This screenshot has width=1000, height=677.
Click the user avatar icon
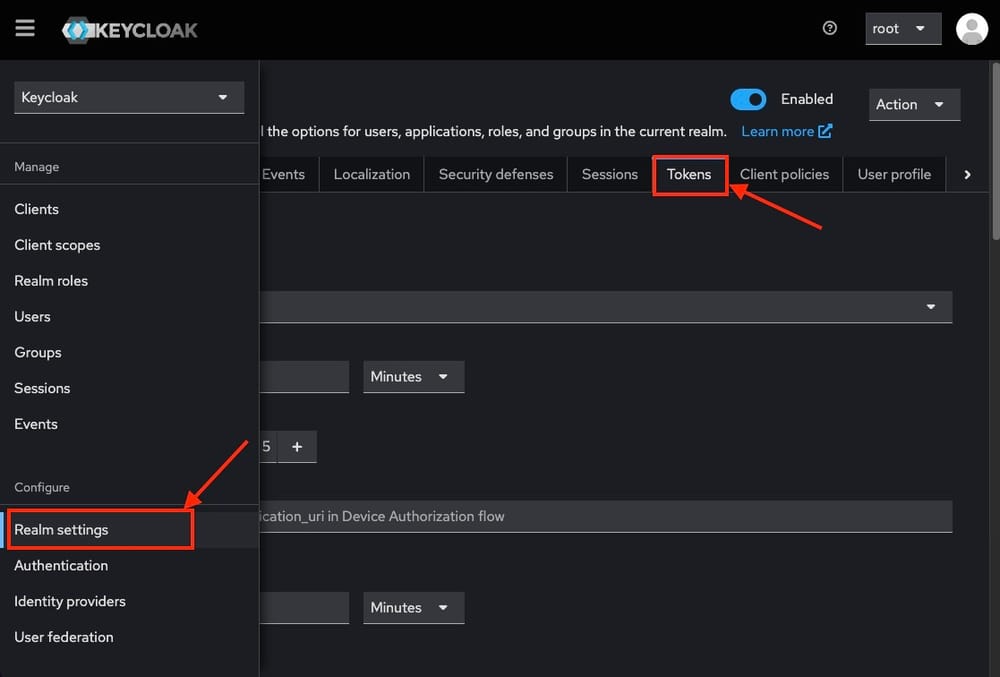point(971,28)
